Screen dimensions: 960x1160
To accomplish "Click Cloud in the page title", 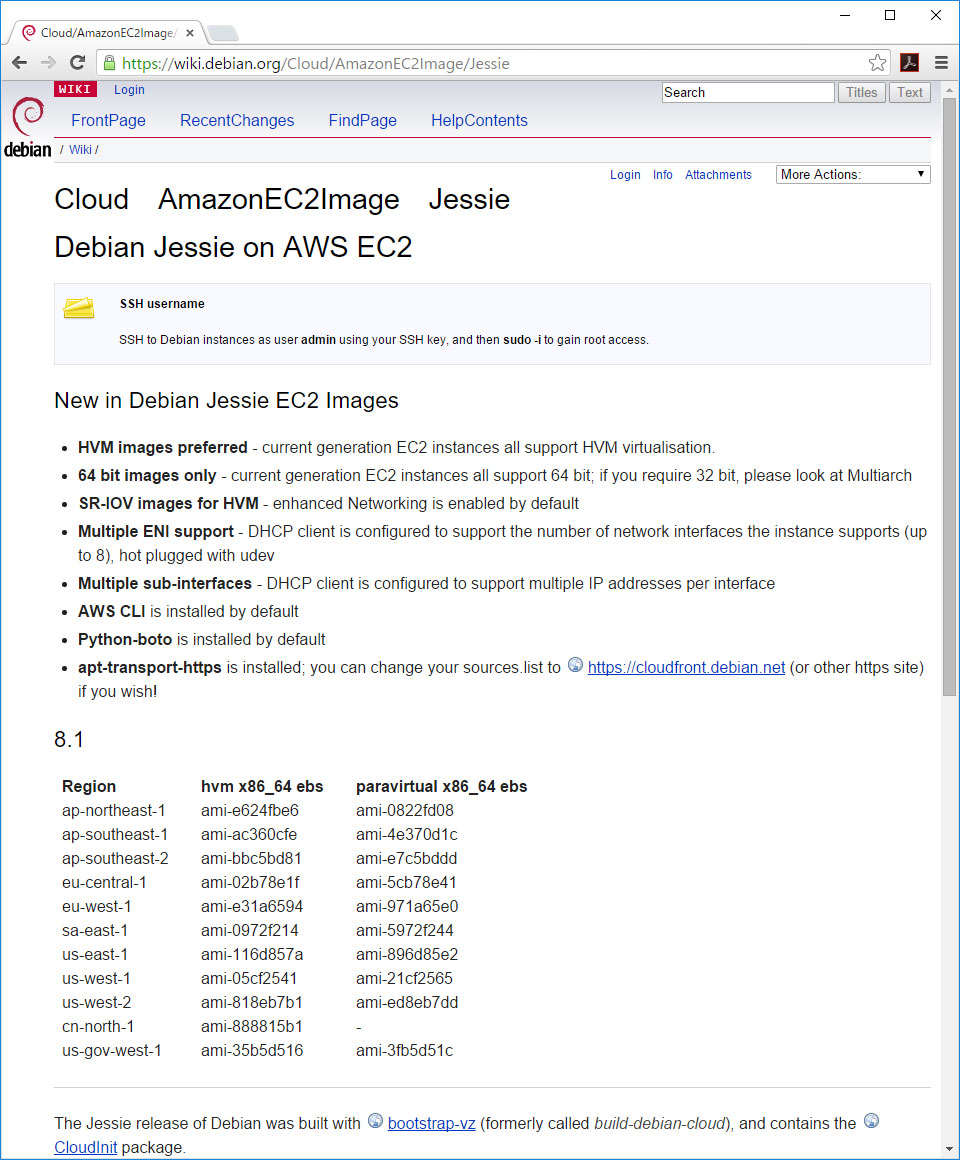I will point(92,200).
